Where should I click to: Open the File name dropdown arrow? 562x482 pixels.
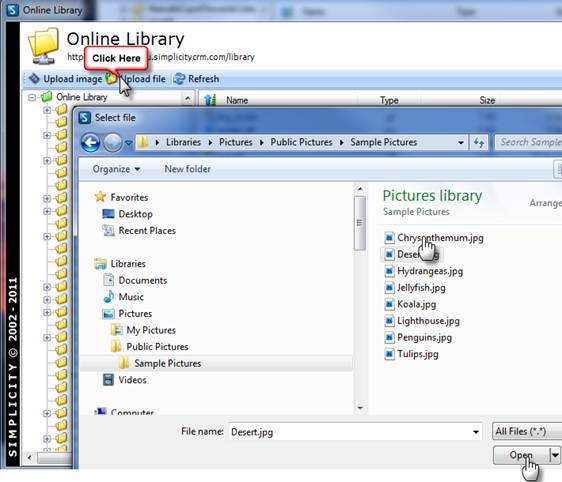click(x=476, y=432)
